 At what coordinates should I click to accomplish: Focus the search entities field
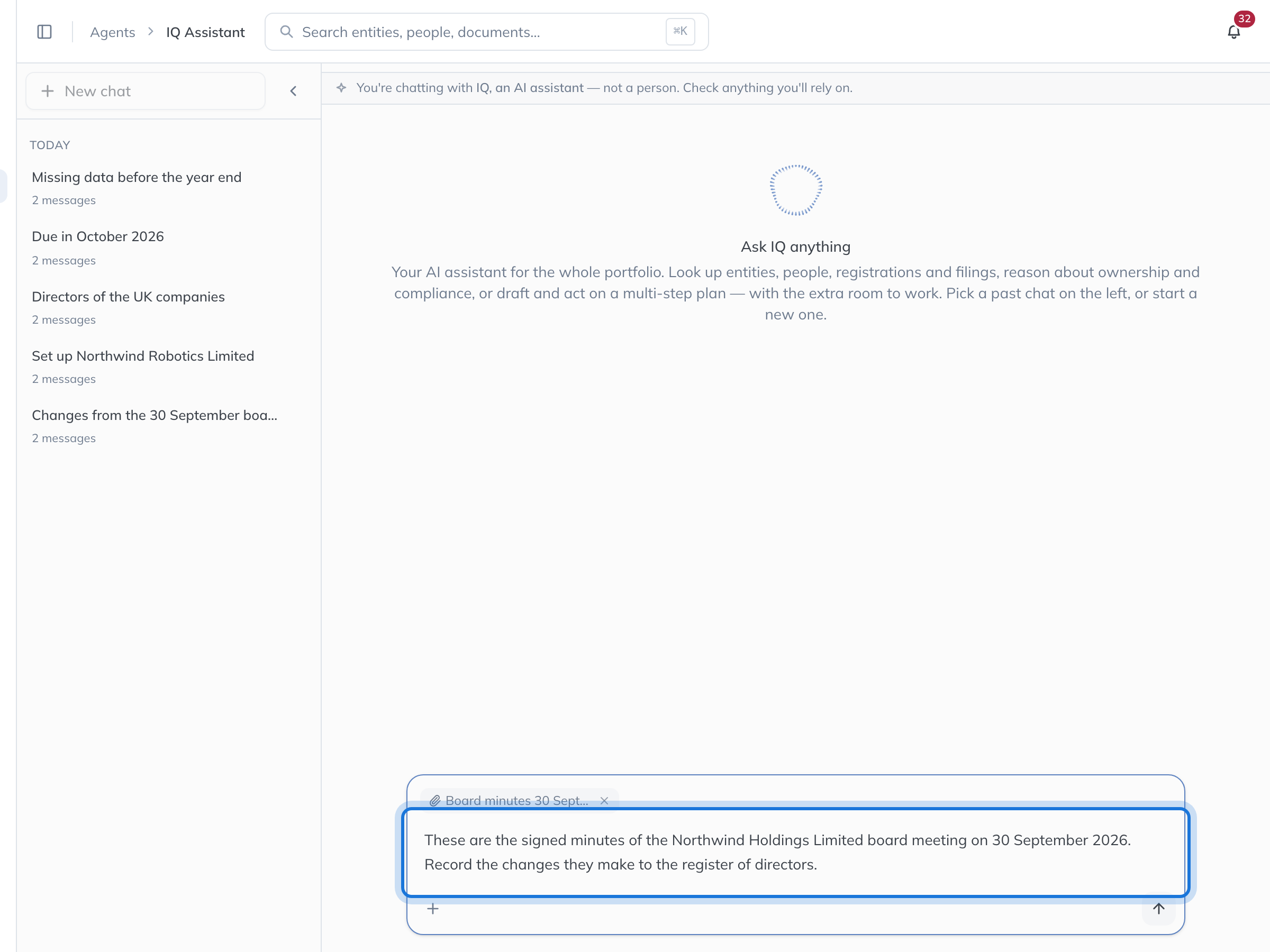pos(486,32)
